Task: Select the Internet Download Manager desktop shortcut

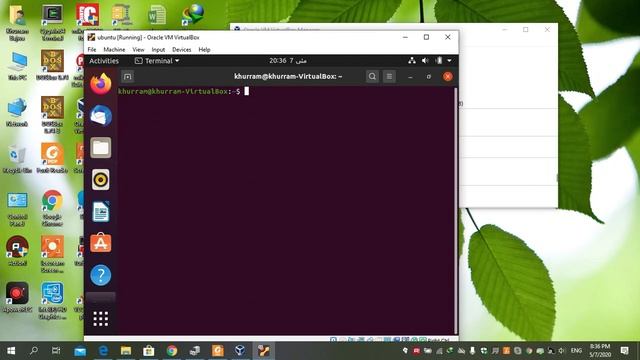Action: (193, 15)
